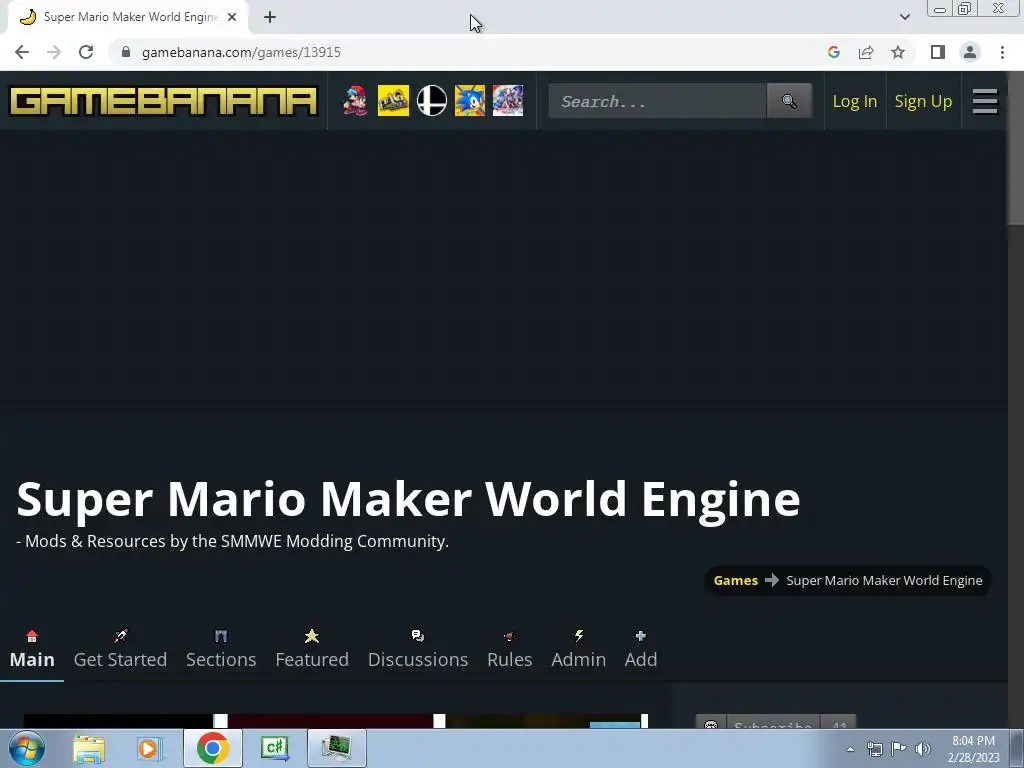Open the Persona game icon in header

click(393, 101)
